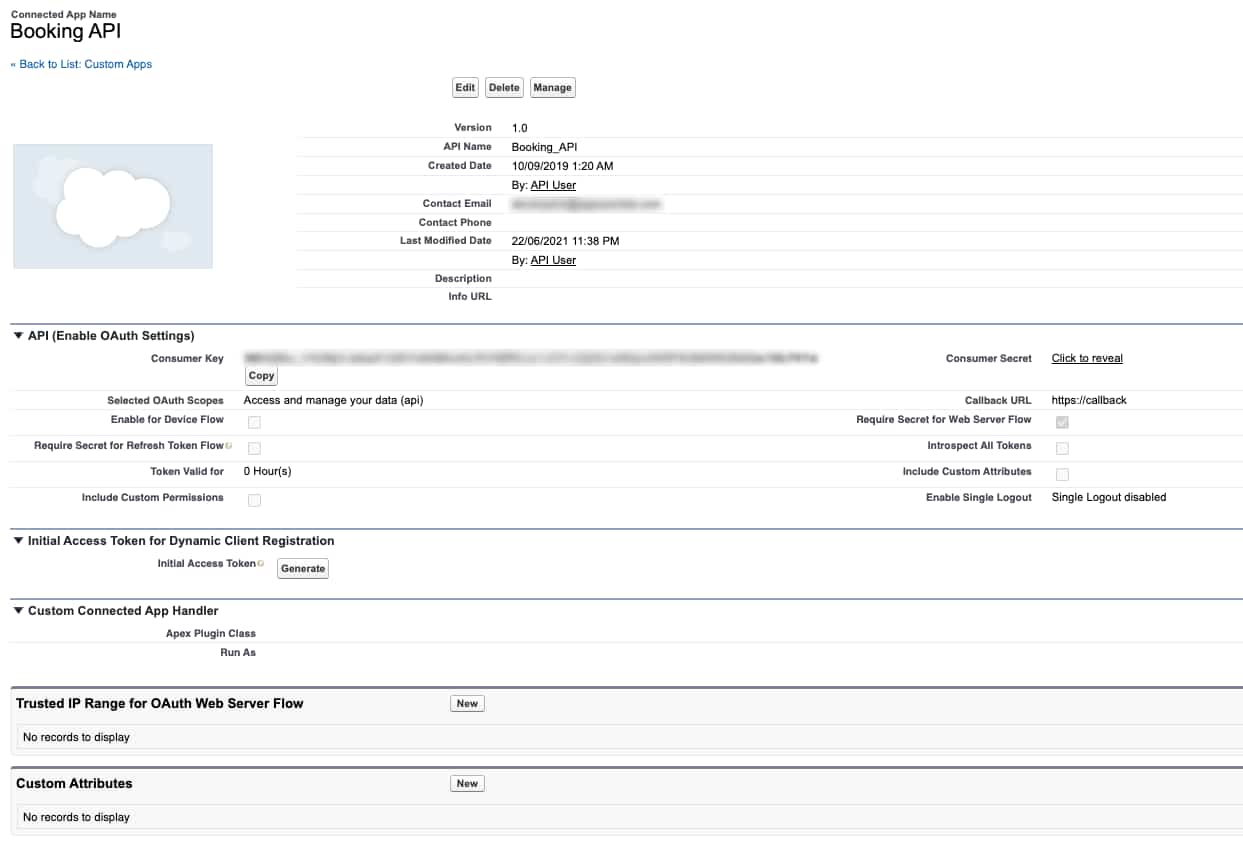Click the Apex Plugin Class label
This screenshot has height=854, width=1243.
coord(211,633)
